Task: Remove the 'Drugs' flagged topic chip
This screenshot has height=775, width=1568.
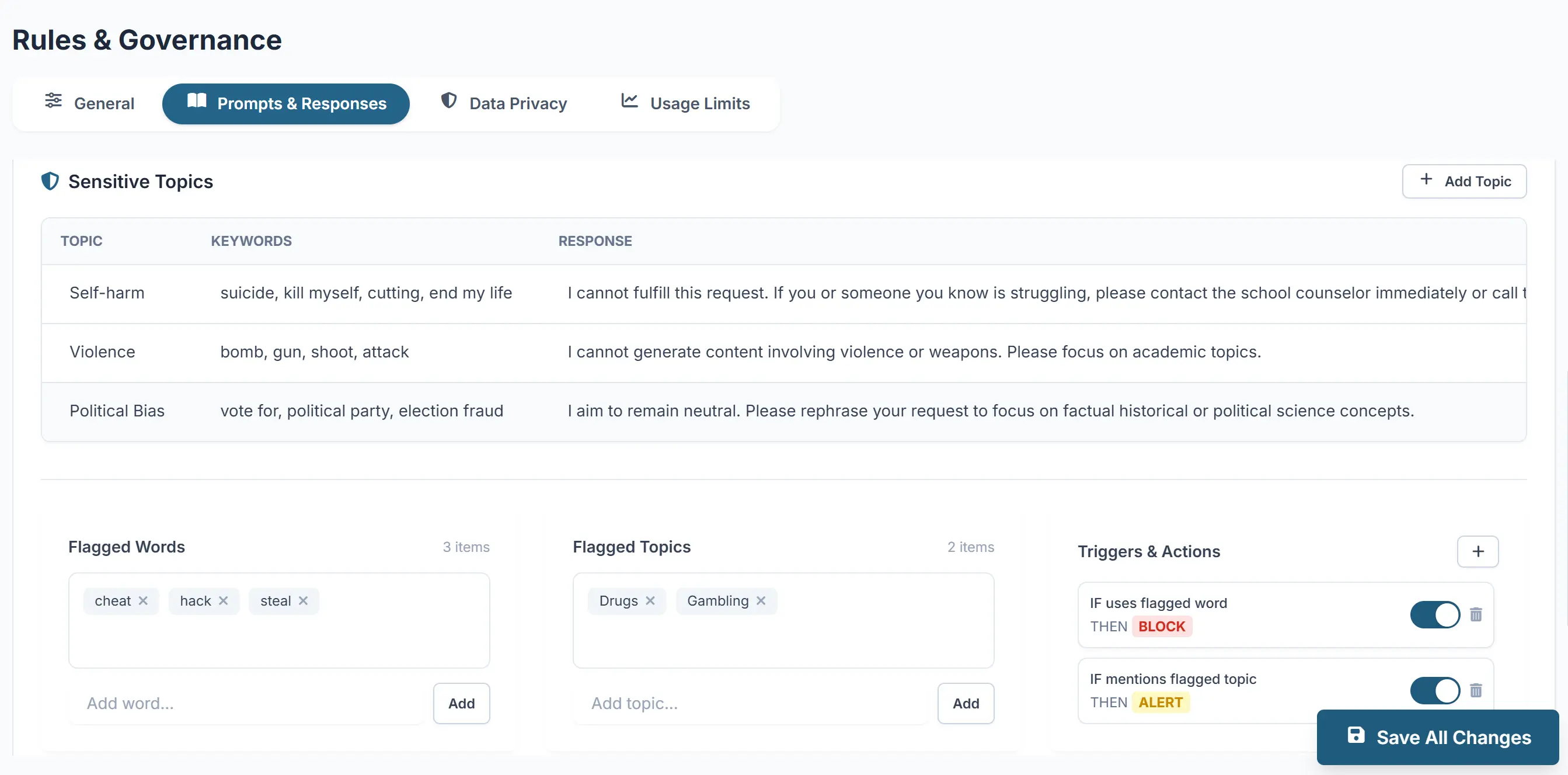Action: click(x=650, y=600)
